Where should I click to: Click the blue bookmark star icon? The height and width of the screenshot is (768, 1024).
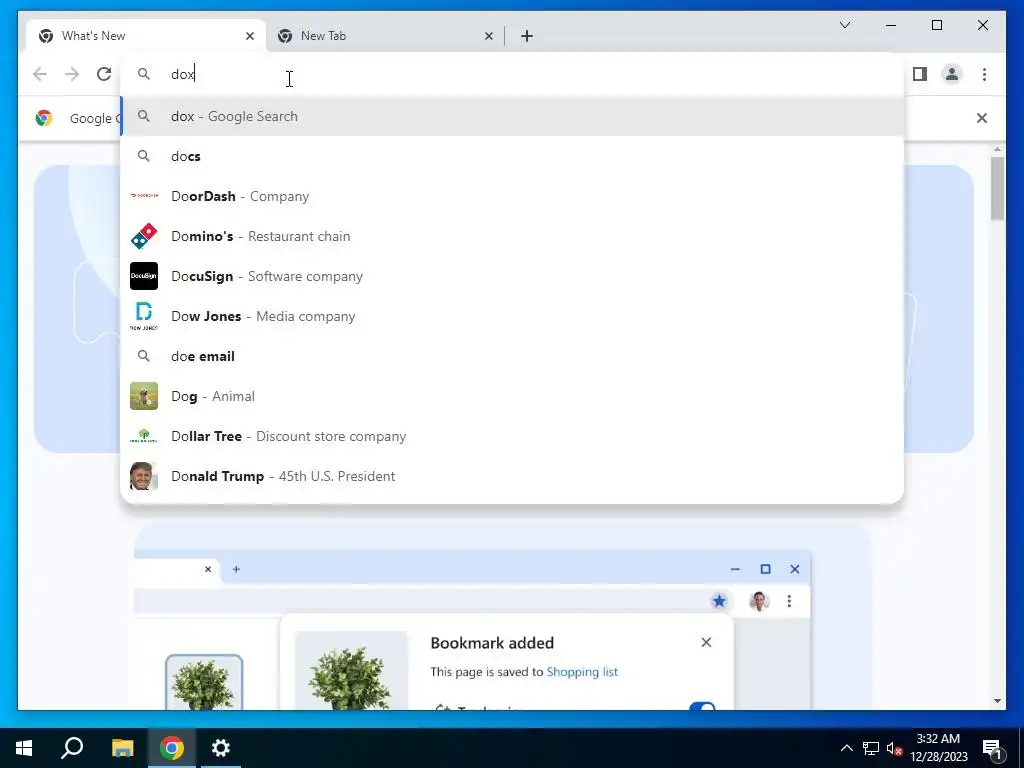coord(719,601)
